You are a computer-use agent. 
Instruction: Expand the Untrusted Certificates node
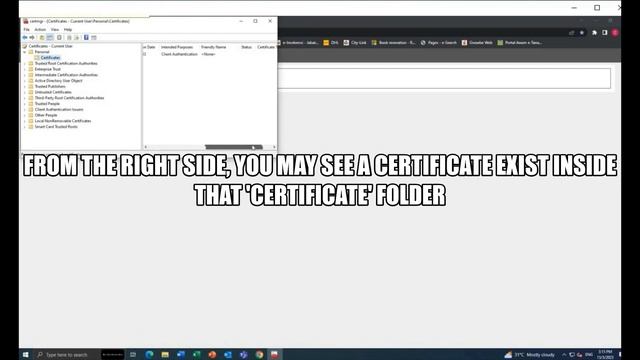point(25,92)
